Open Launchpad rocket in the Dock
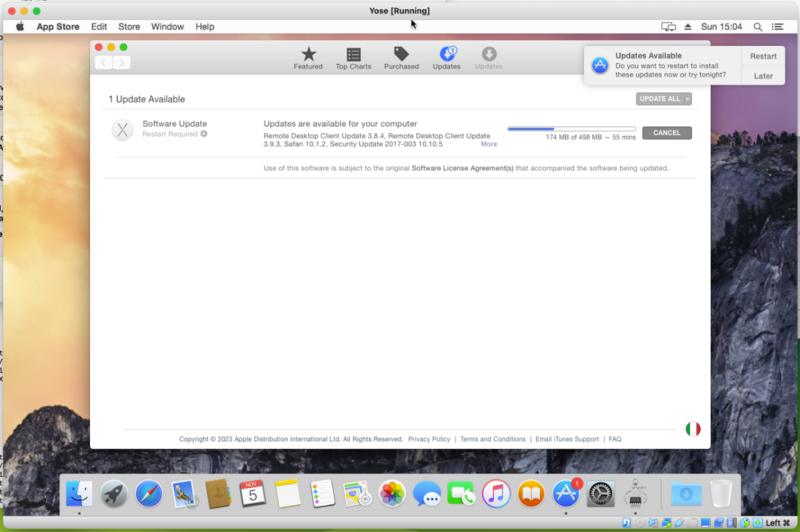 coord(114,494)
